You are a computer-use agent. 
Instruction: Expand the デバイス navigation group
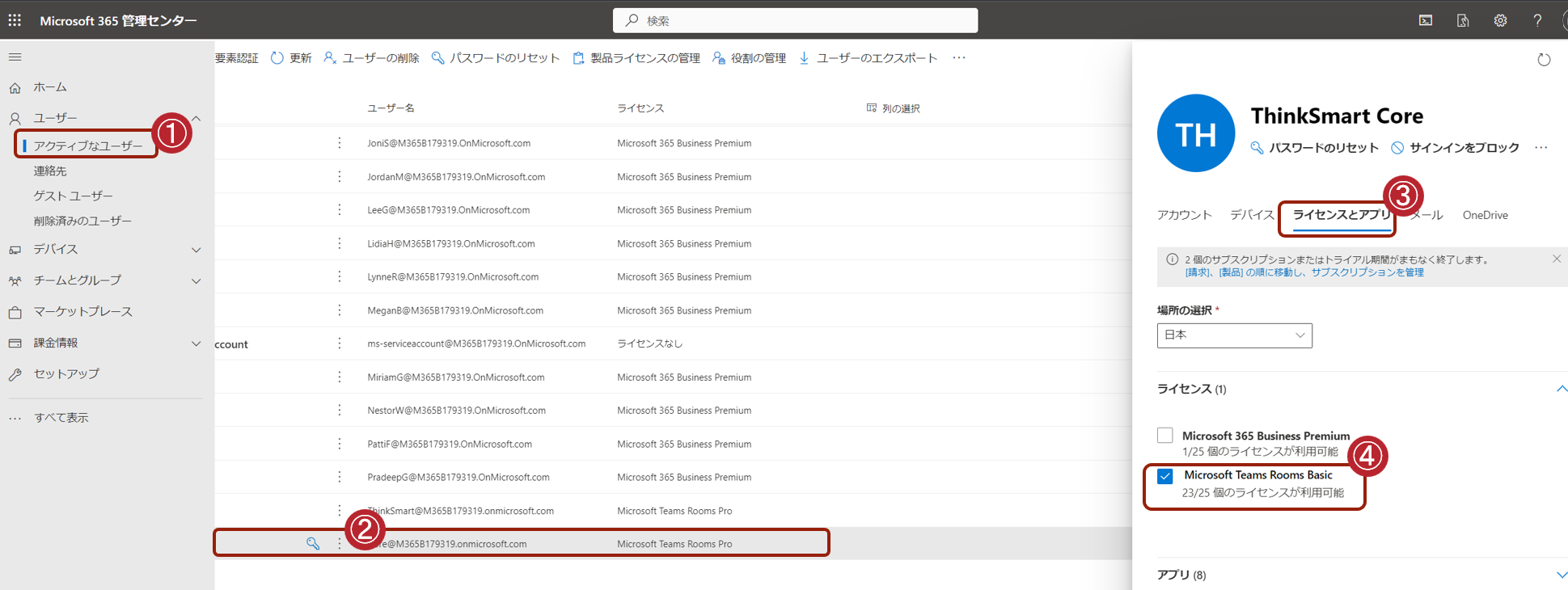(x=196, y=250)
